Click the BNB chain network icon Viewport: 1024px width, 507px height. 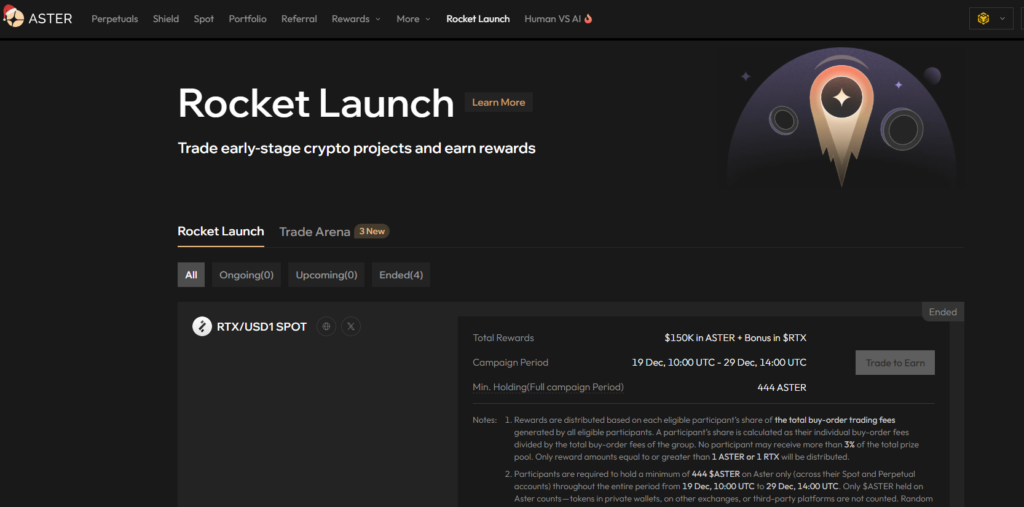[x=982, y=18]
